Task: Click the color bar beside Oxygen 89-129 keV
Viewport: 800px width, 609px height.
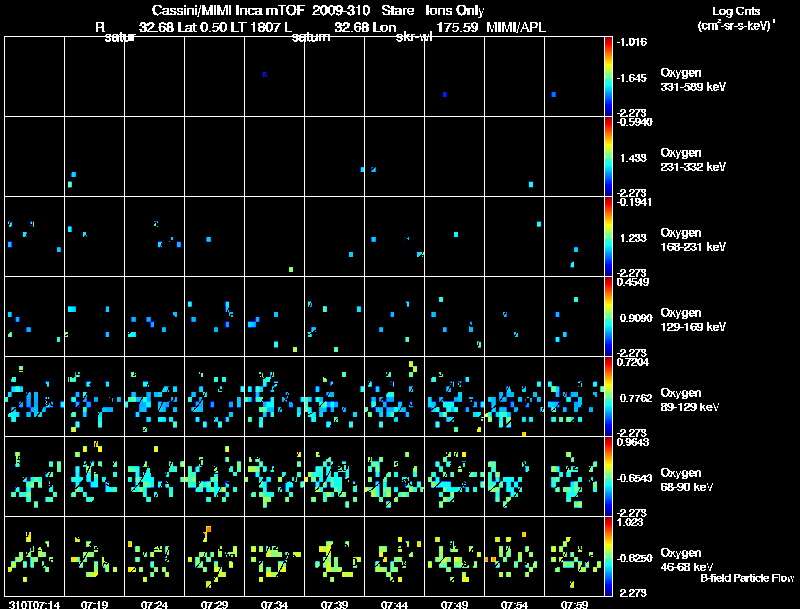Action: point(608,397)
